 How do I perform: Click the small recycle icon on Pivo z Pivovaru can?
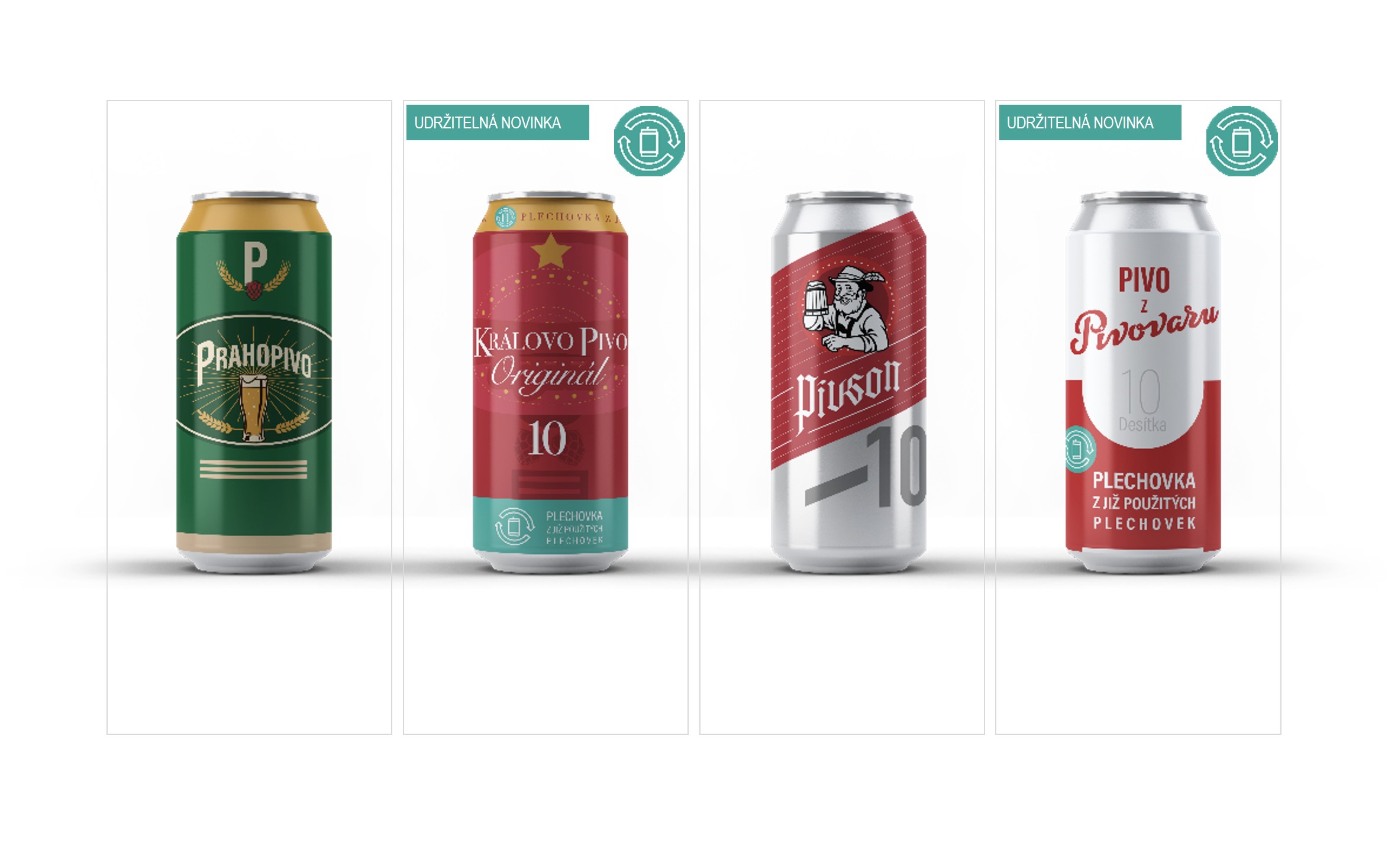pyautogui.click(x=1080, y=449)
